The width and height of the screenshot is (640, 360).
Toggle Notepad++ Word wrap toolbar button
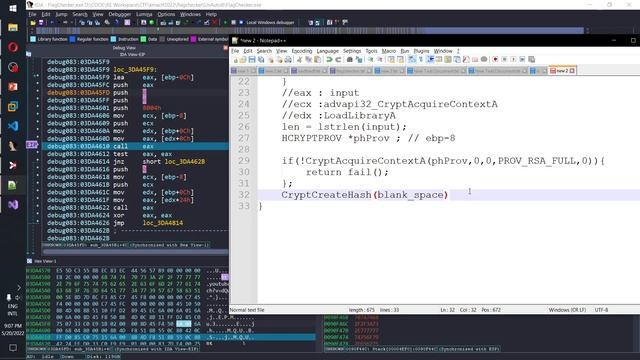pyautogui.click(x=412, y=60)
